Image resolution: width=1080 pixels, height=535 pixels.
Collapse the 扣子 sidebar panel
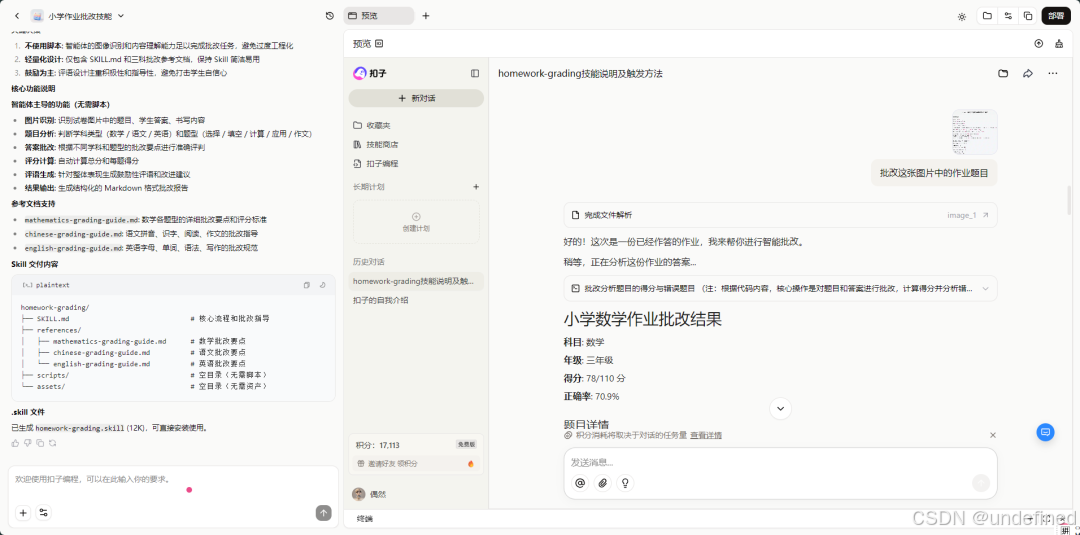click(475, 73)
